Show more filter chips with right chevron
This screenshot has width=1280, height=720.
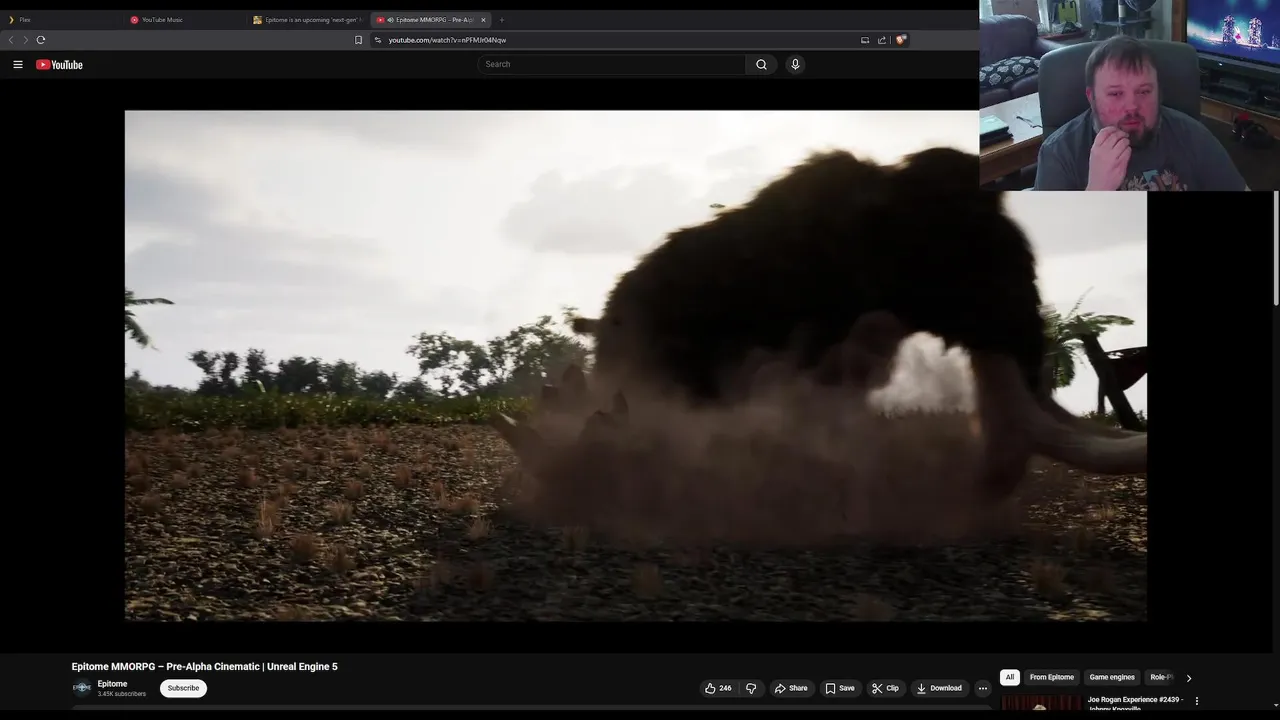pos(1189,678)
